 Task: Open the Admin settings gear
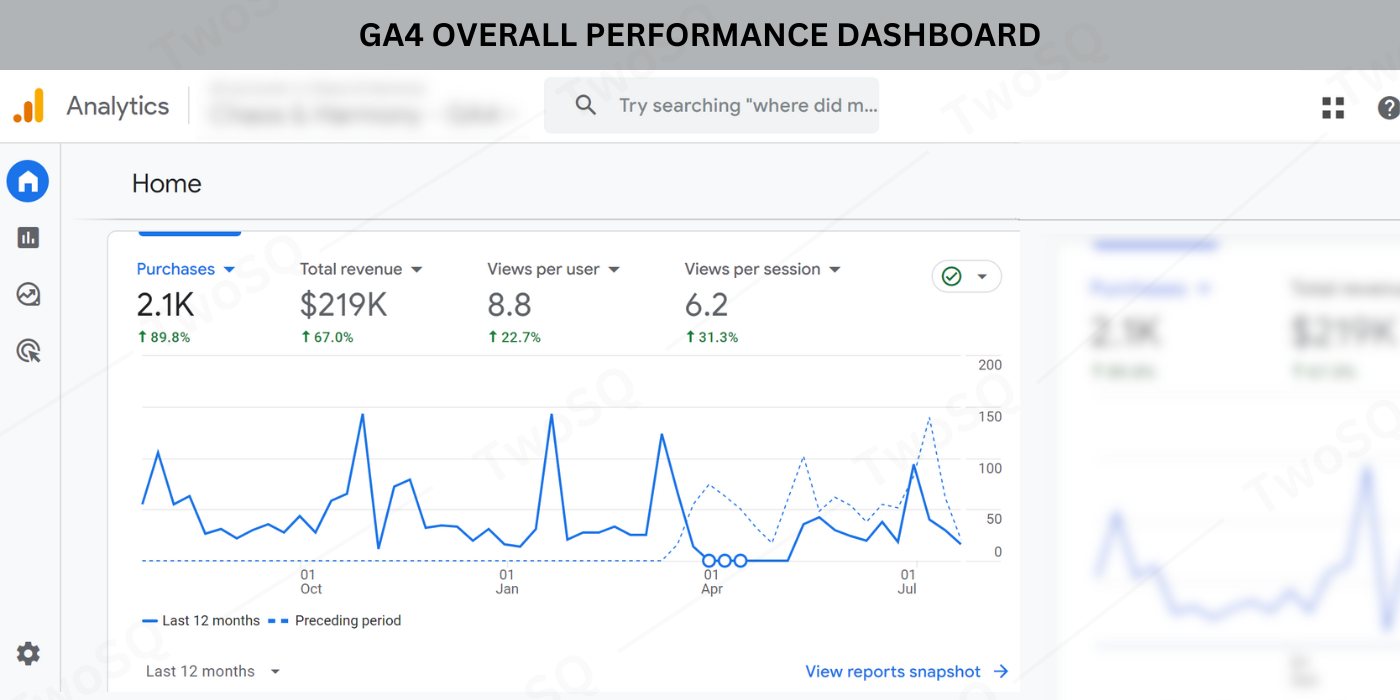click(x=28, y=654)
